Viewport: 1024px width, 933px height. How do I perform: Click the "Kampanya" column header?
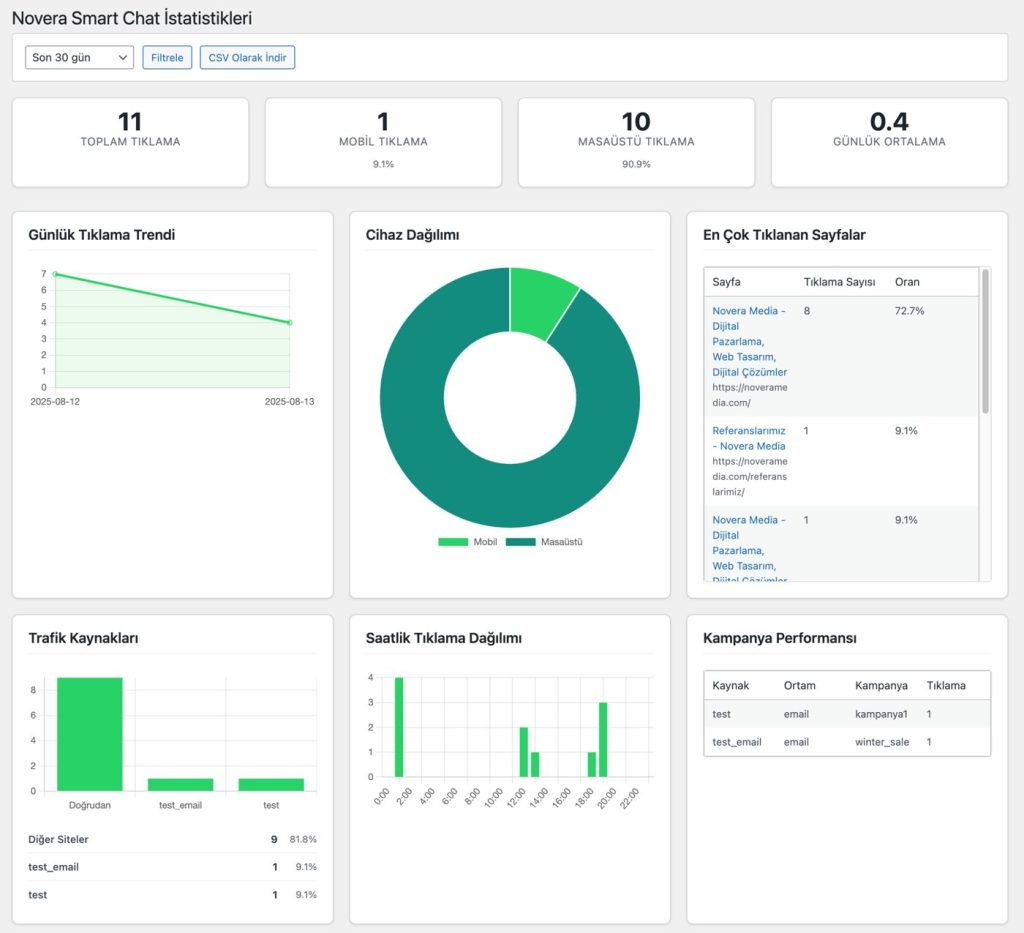coord(881,686)
